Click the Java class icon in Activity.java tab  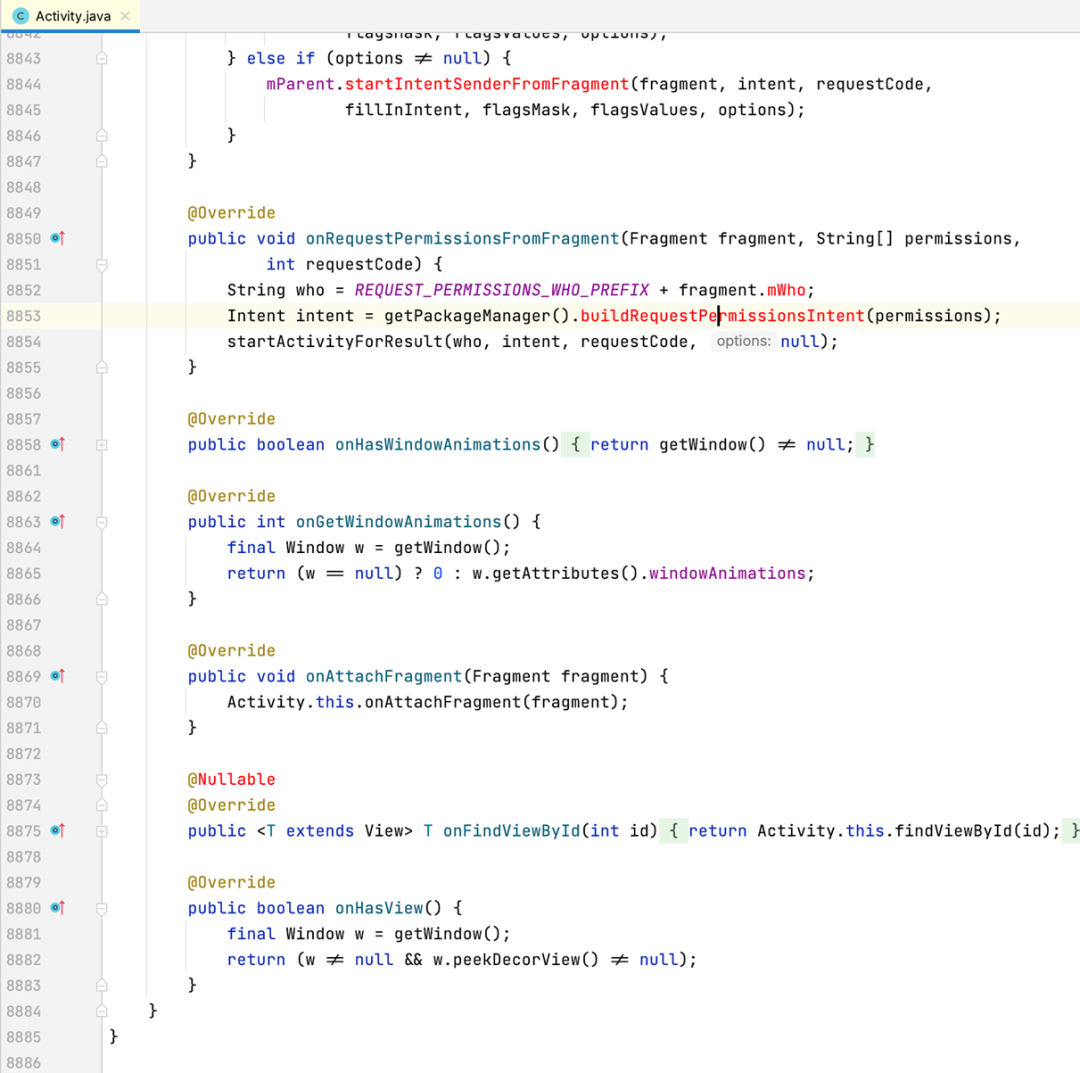pyautogui.click(x=21, y=16)
